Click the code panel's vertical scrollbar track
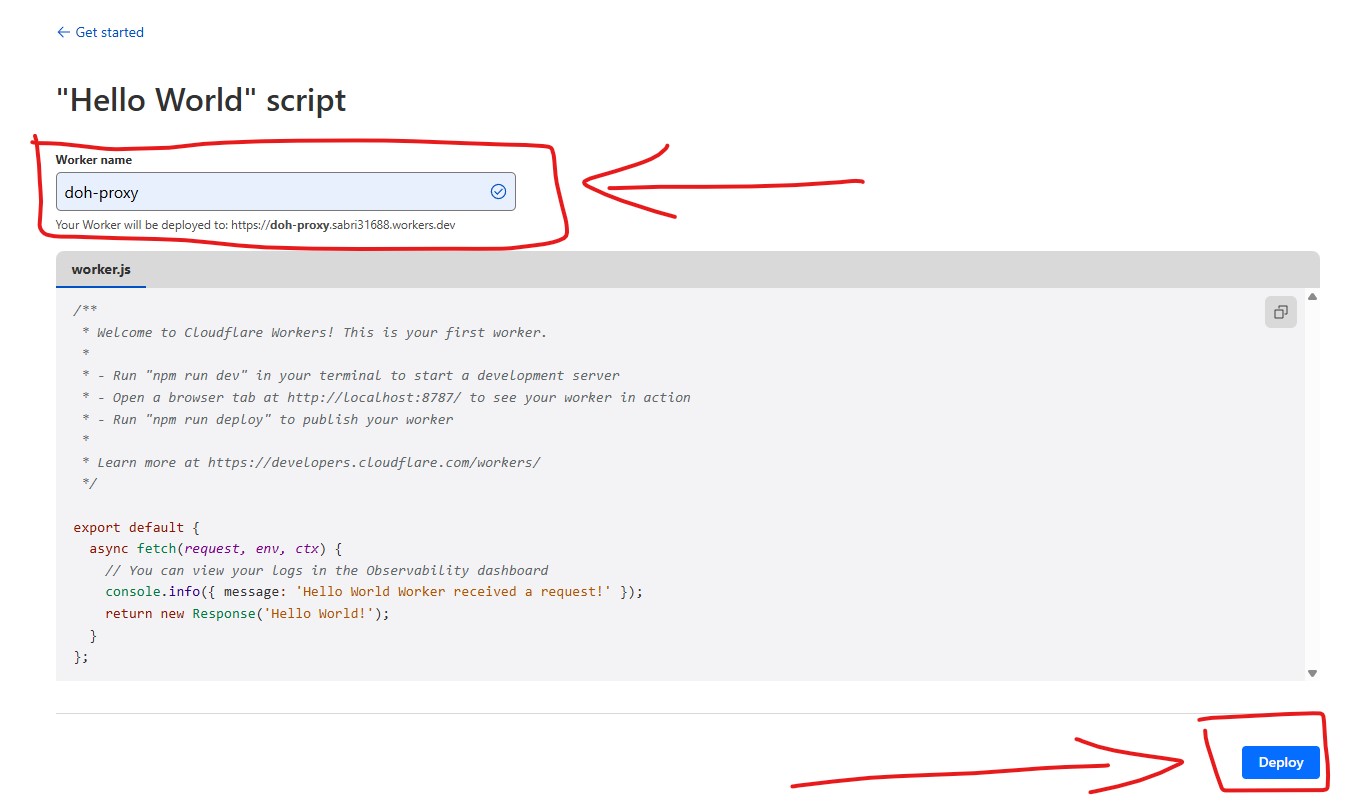Image resolution: width=1367 pixels, height=806 pixels. click(1312, 480)
